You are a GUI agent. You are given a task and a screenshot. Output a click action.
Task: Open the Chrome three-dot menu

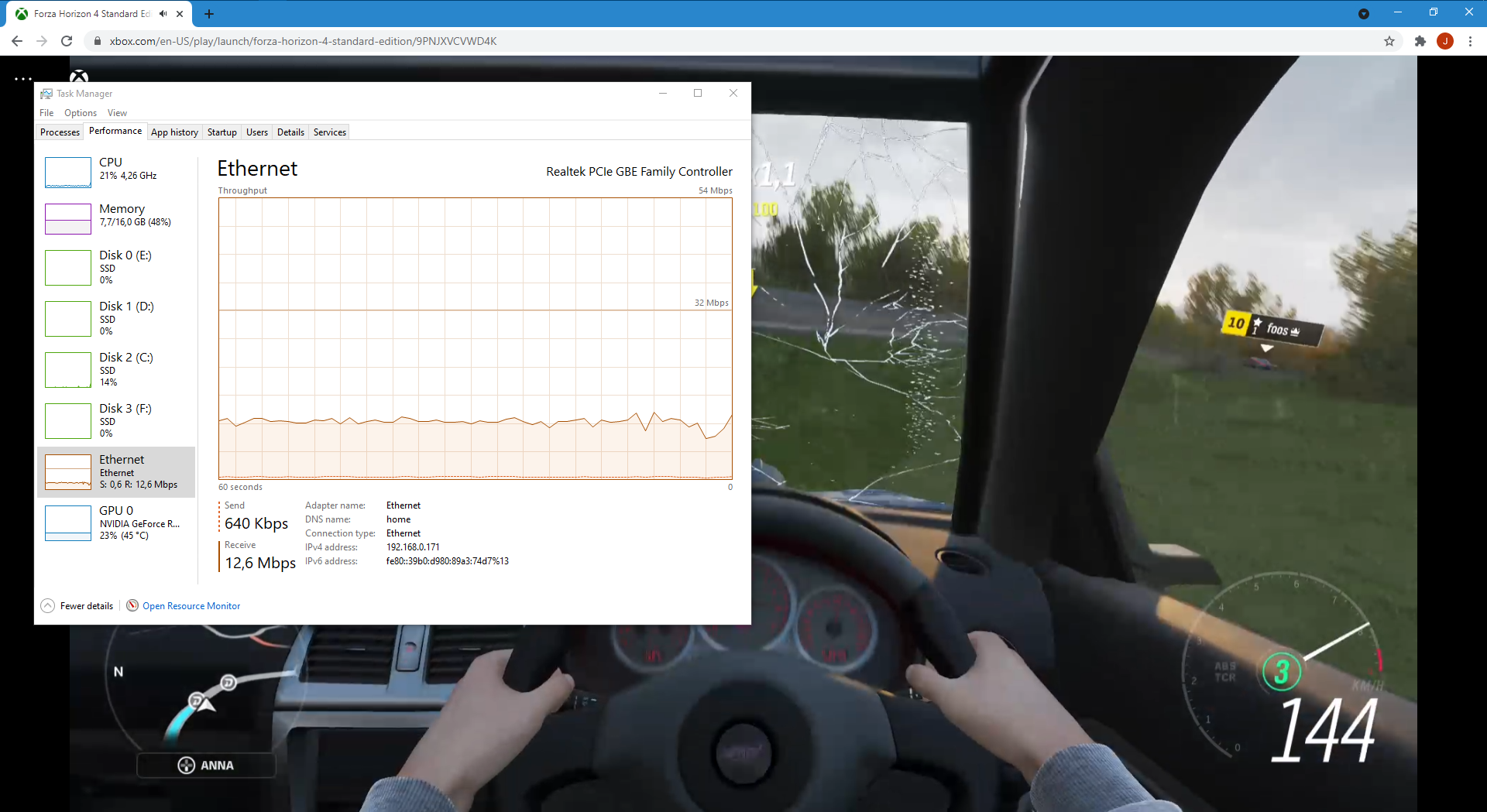pos(1470,41)
